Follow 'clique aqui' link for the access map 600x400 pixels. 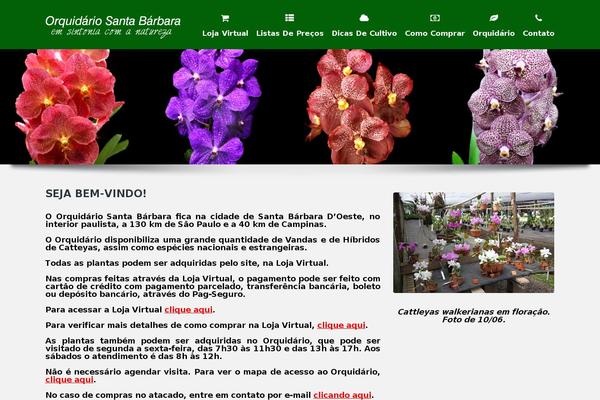click(69, 380)
